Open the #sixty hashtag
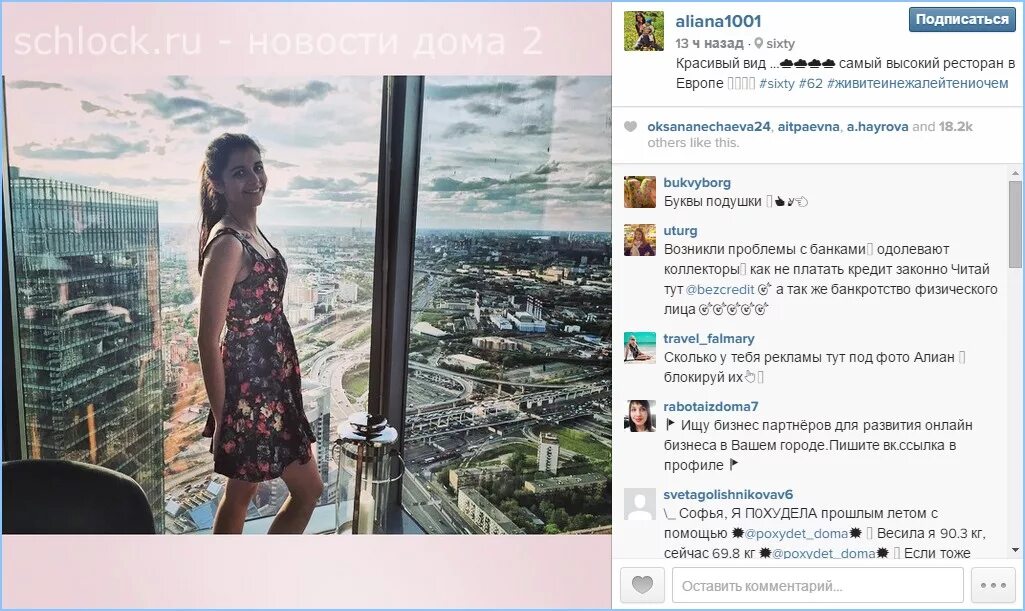Screen dimensions: 1025x611 (777, 83)
